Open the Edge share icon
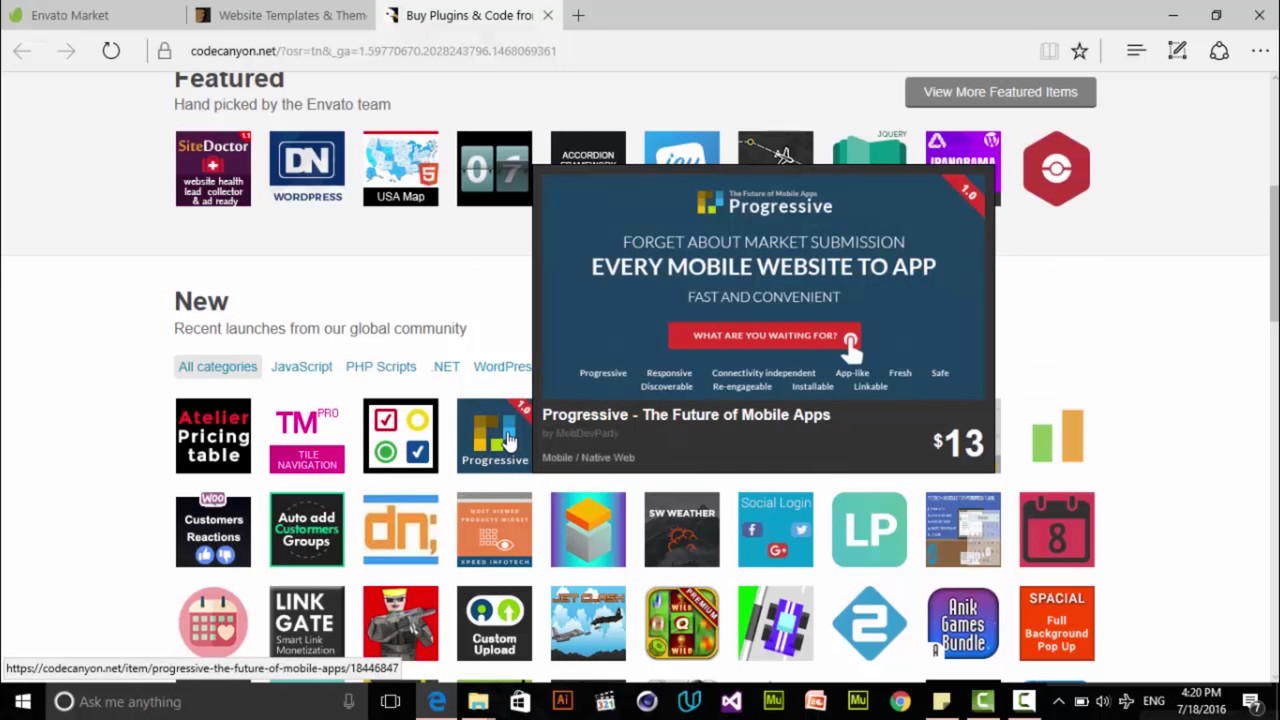1280x720 pixels. [x=1219, y=51]
